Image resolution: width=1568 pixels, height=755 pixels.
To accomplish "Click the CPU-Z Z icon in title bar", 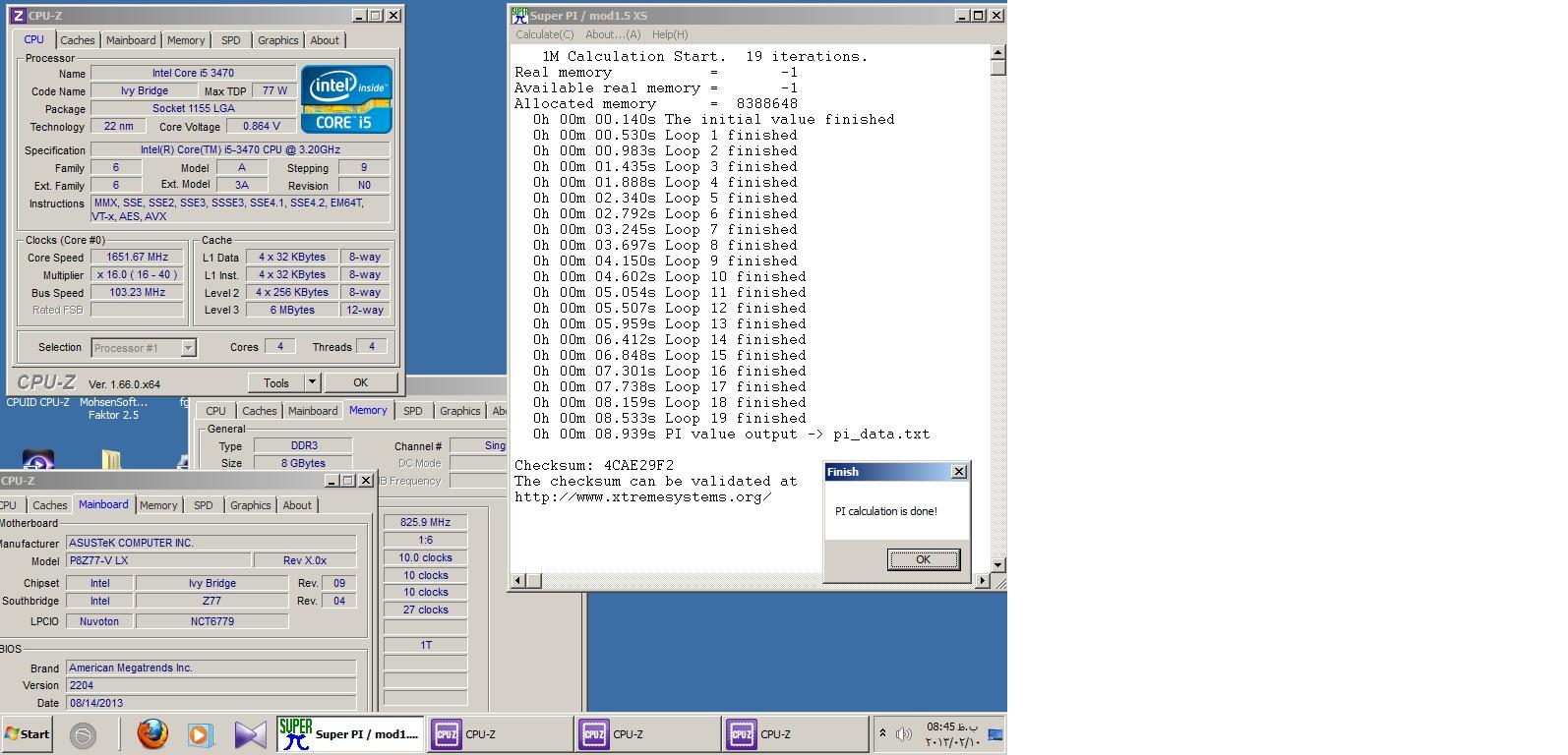I will point(17,16).
